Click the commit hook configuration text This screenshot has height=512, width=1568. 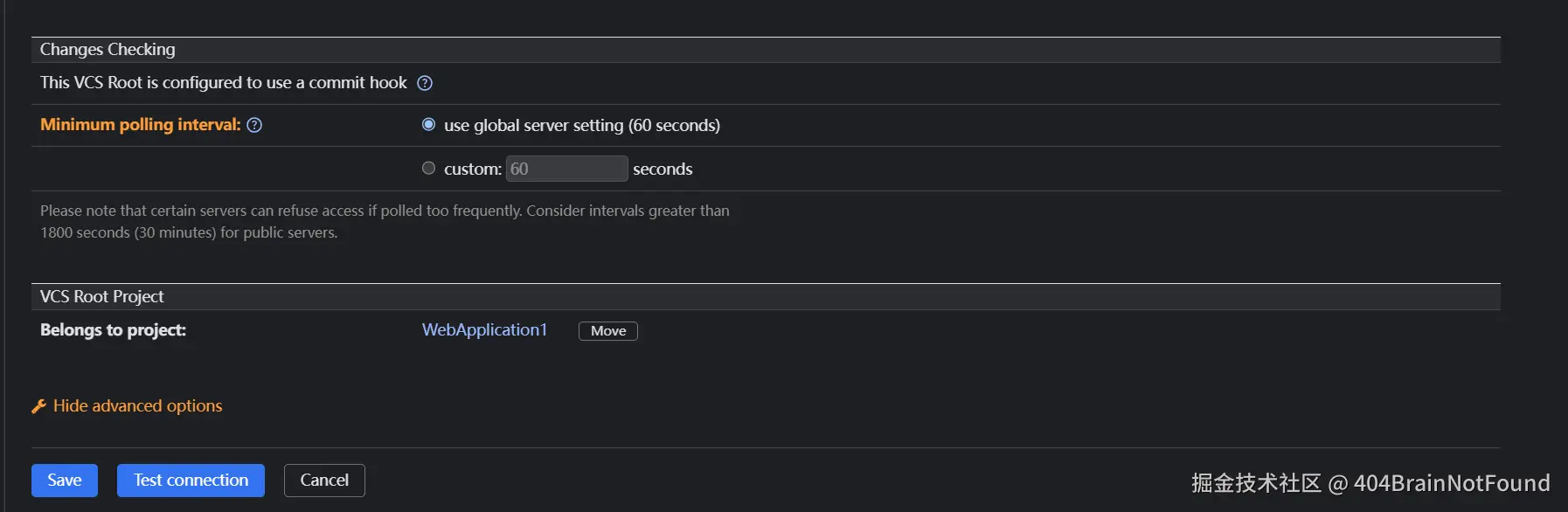point(223,82)
